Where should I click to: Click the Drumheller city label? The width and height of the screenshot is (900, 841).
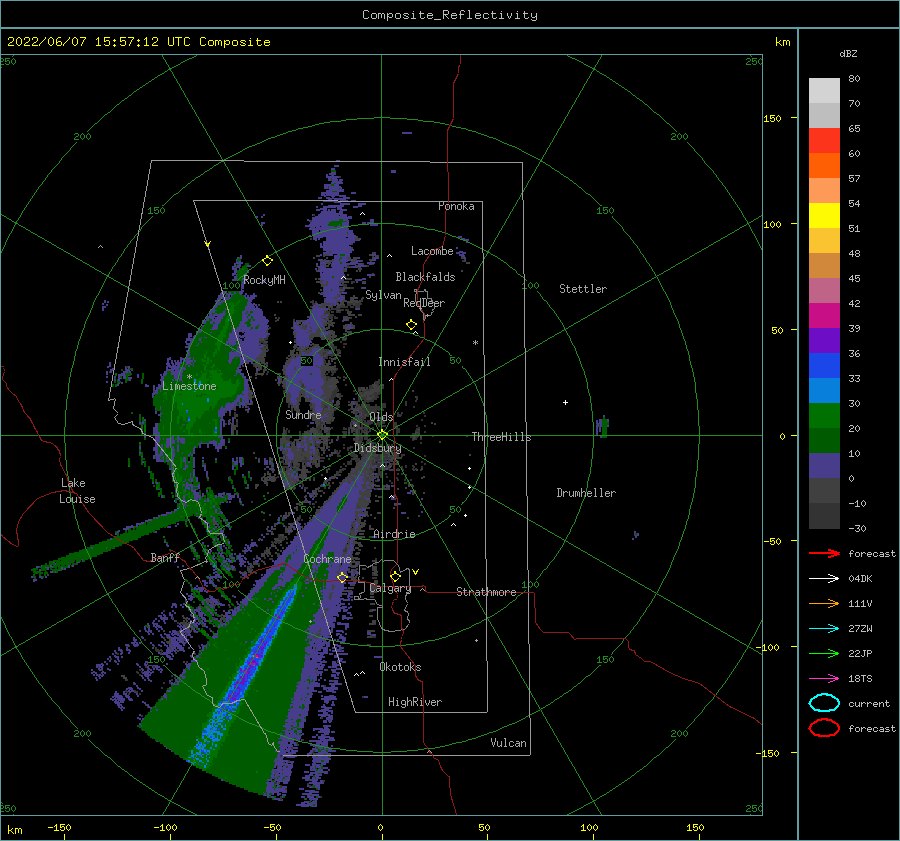tap(586, 493)
